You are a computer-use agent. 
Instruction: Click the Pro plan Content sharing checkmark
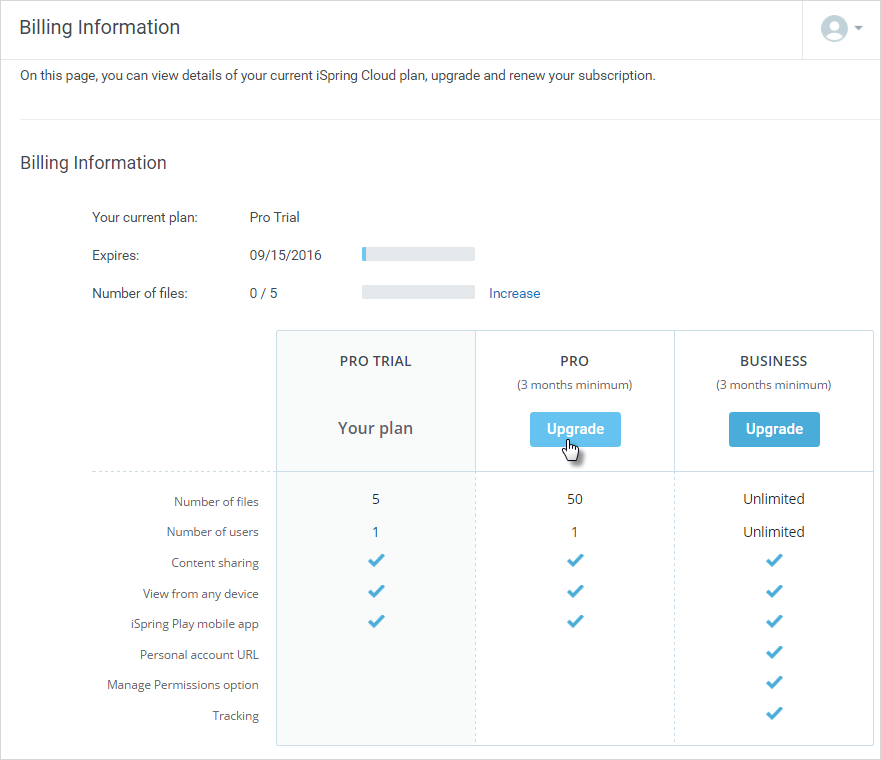tap(574, 560)
